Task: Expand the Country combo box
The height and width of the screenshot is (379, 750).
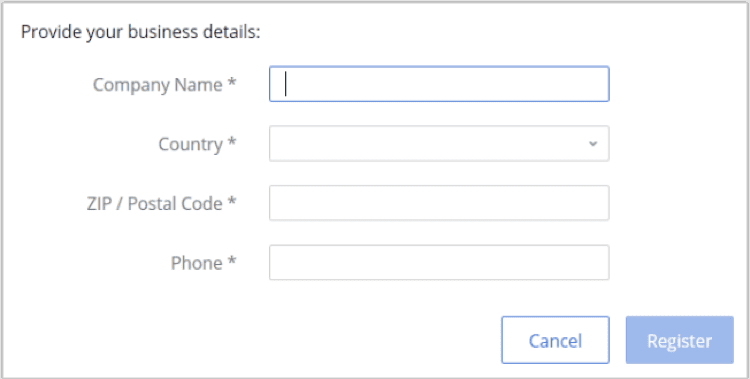Action: click(x=439, y=144)
